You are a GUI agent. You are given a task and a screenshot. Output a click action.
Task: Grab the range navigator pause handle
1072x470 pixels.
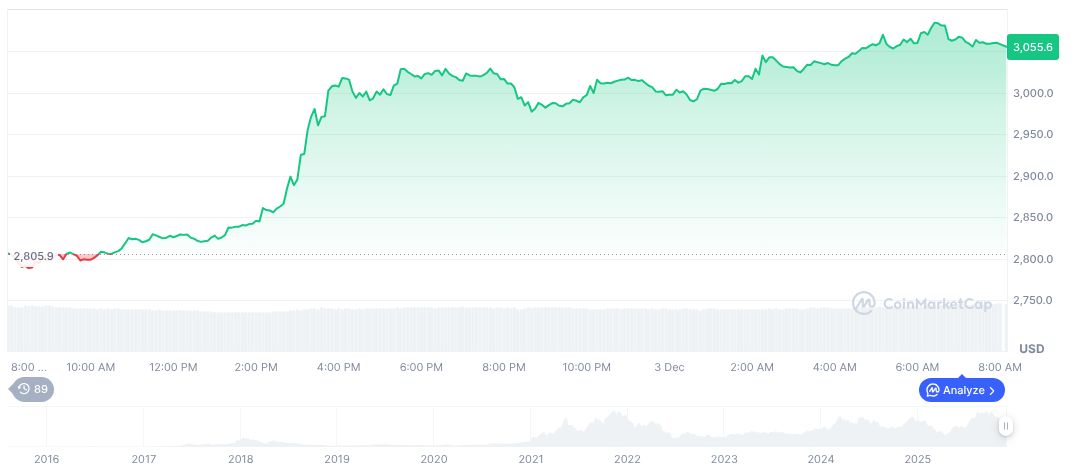click(x=1005, y=426)
